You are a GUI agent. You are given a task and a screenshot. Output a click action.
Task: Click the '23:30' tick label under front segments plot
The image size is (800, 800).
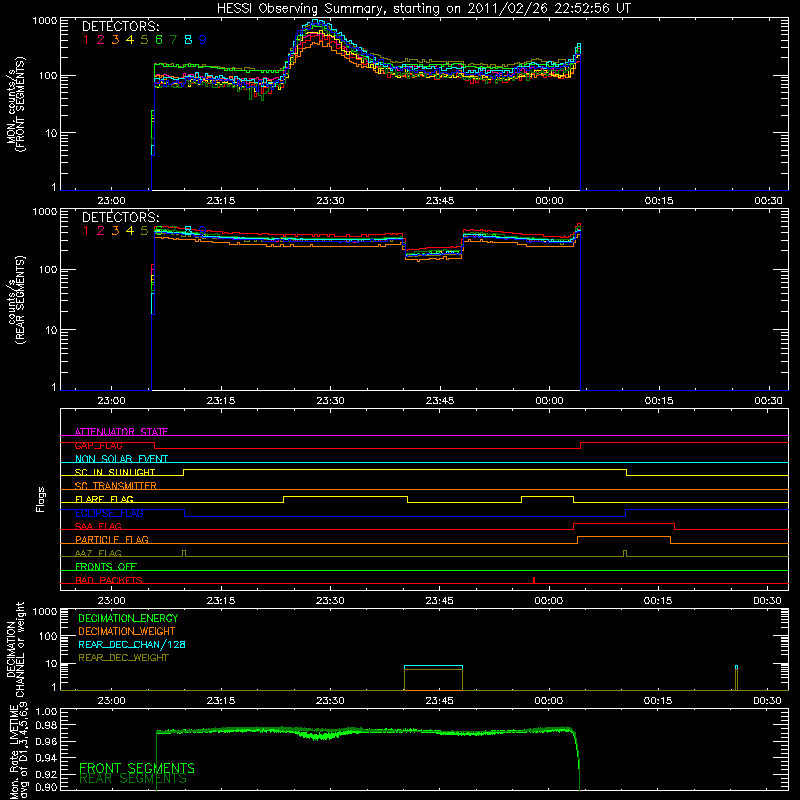click(x=330, y=201)
